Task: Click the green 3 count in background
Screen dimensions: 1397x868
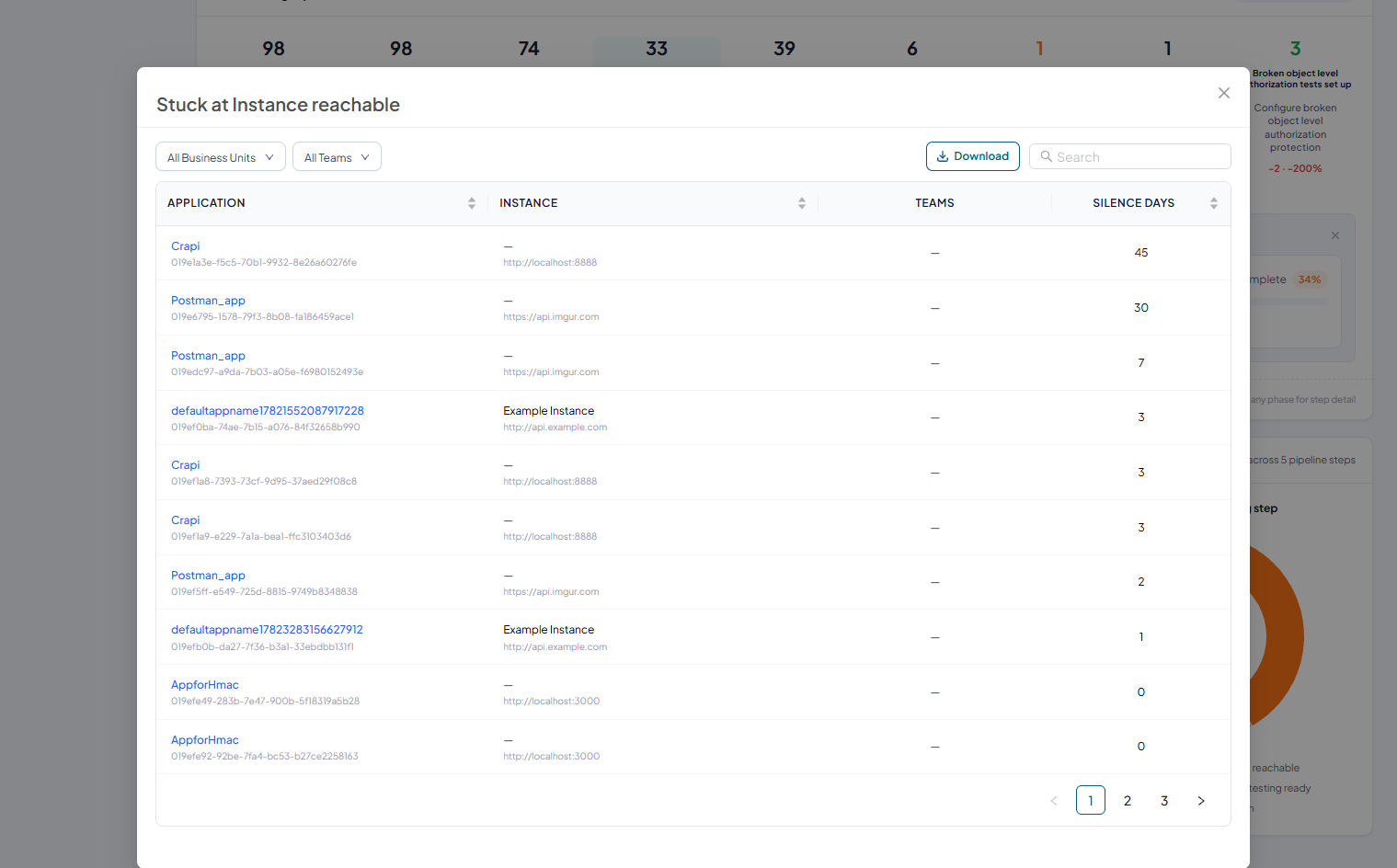Action: pos(1296,49)
